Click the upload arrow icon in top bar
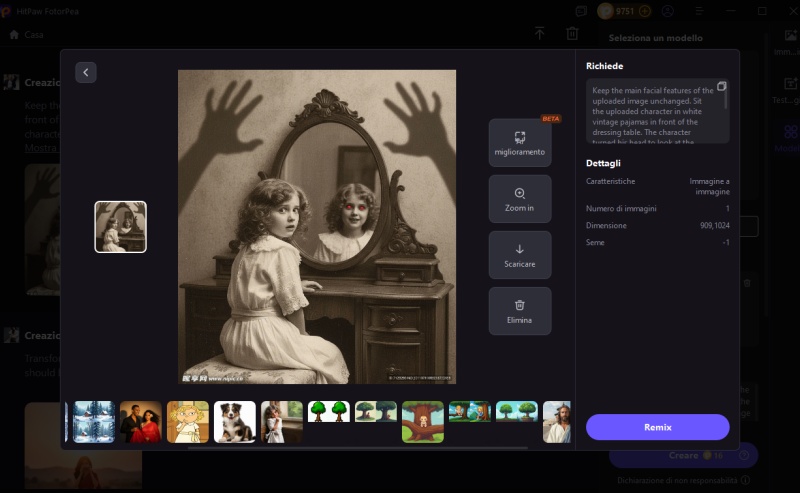The image size is (800, 493). point(539,33)
